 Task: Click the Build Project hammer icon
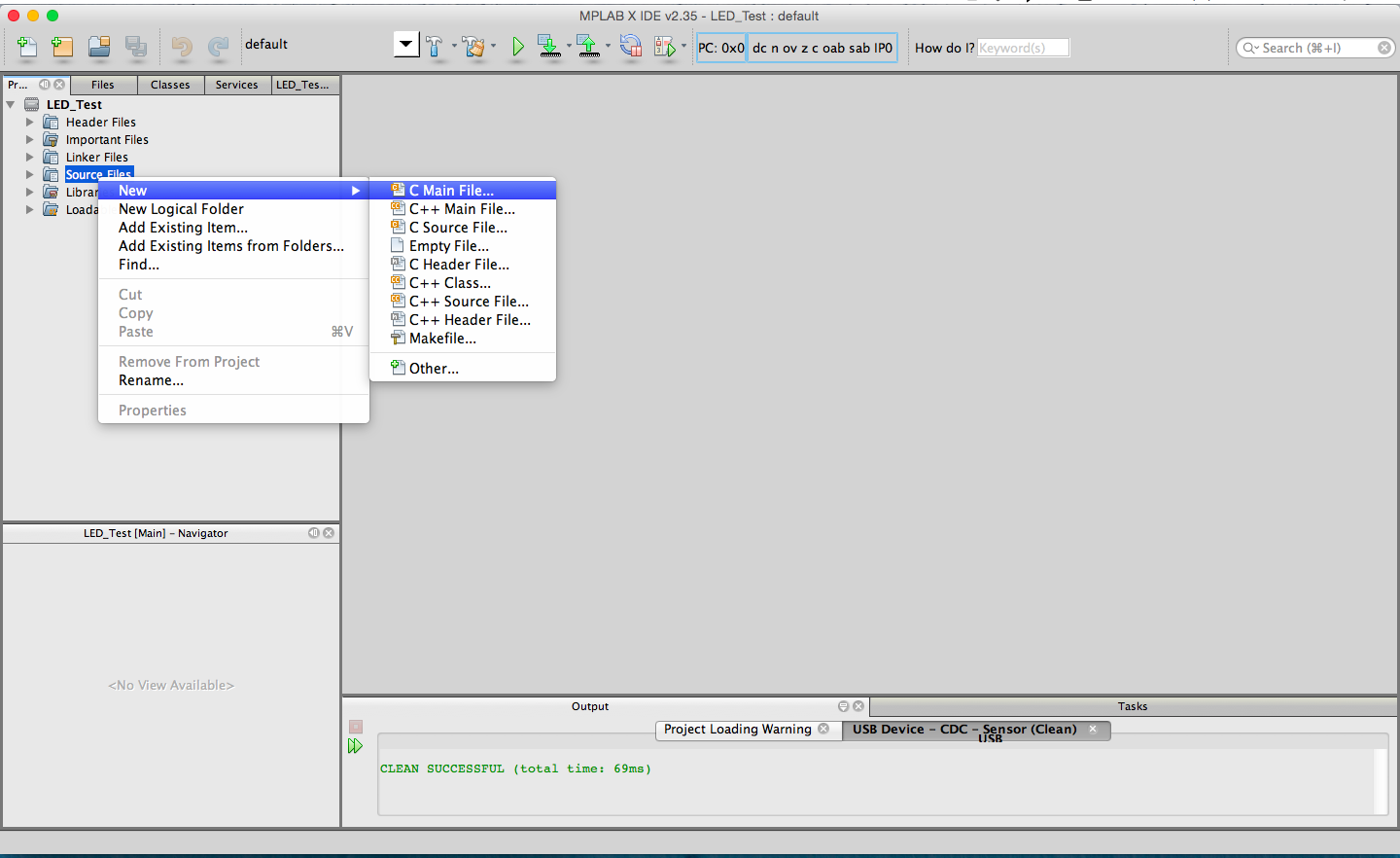pyautogui.click(x=434, y=46)
